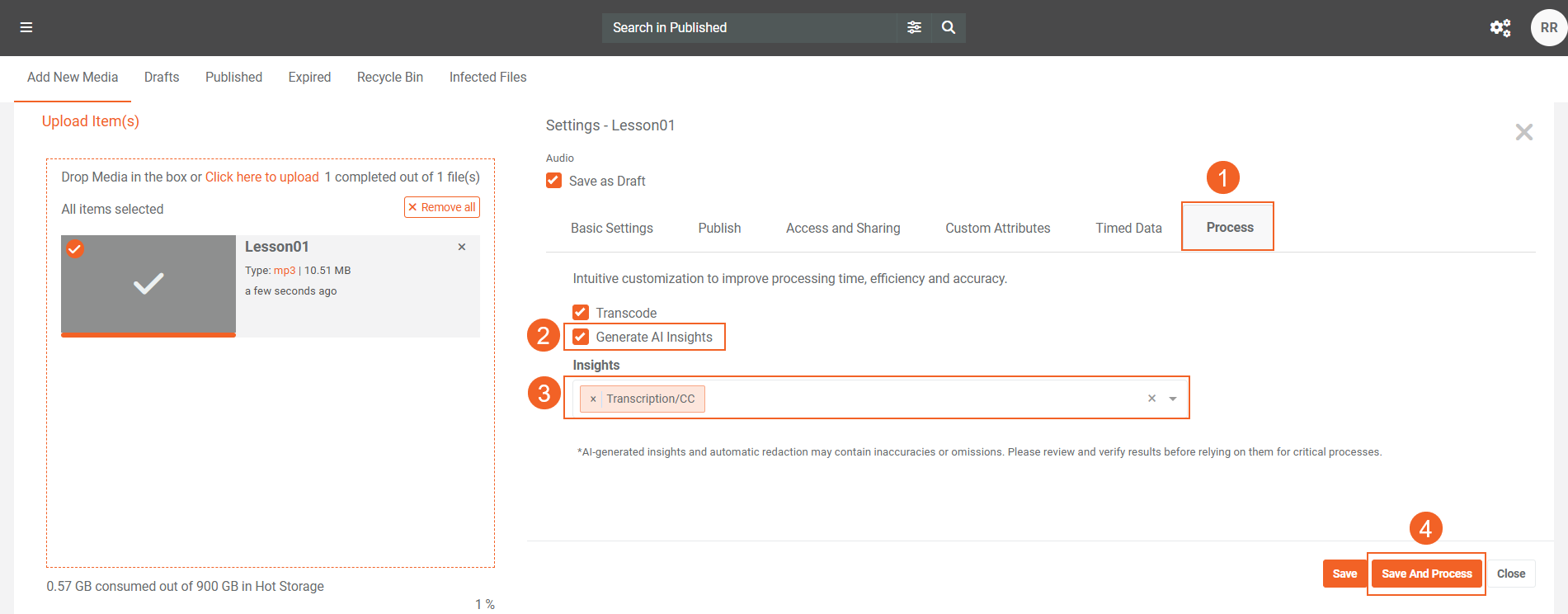Uncheck the Save as Draft checkbox
1568x614 pixels.
pos(554,181)
